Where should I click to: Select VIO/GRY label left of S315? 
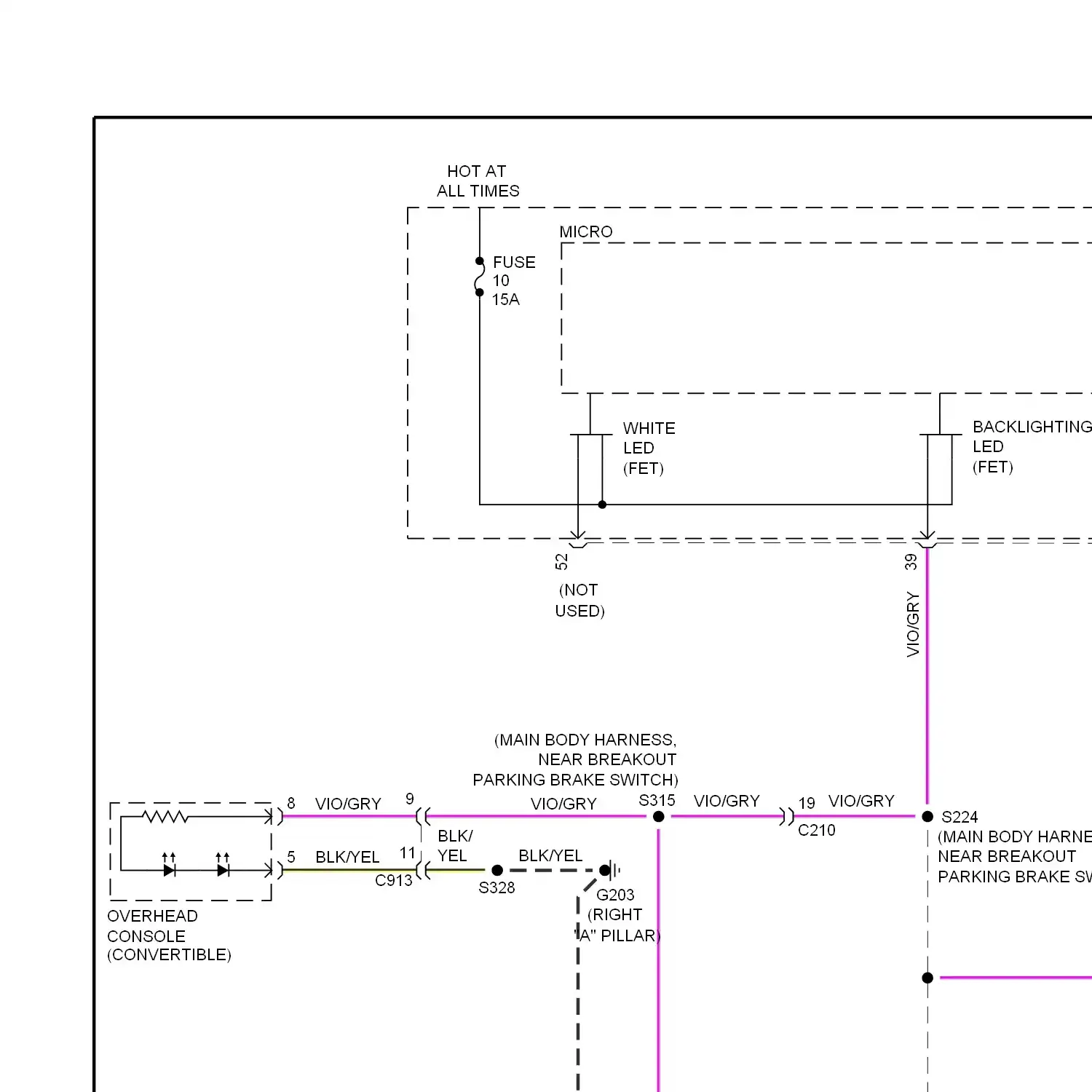(563, 804)
